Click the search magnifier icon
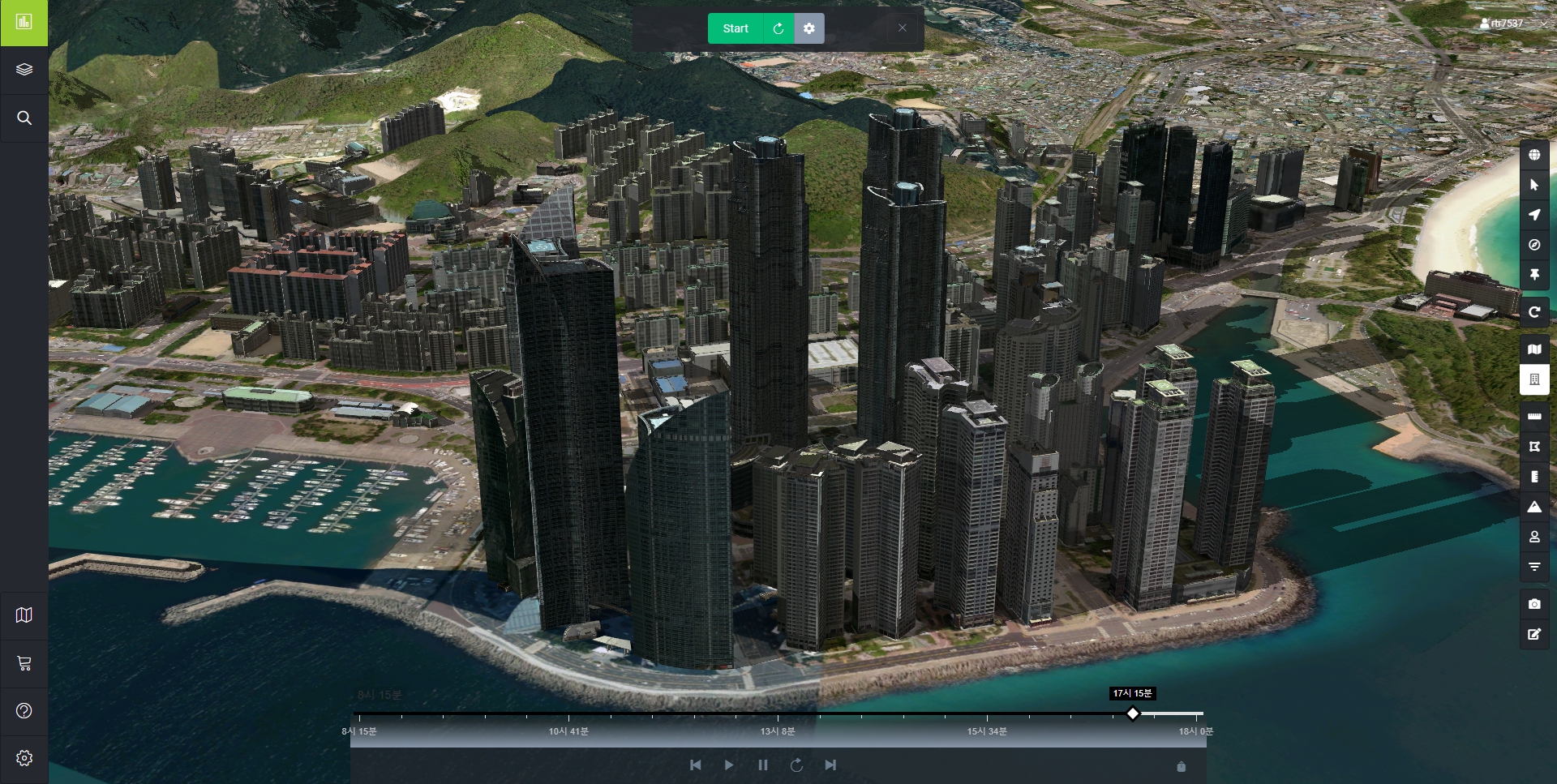Viewport: 1557px width, 784px height. tap(24, 118)
